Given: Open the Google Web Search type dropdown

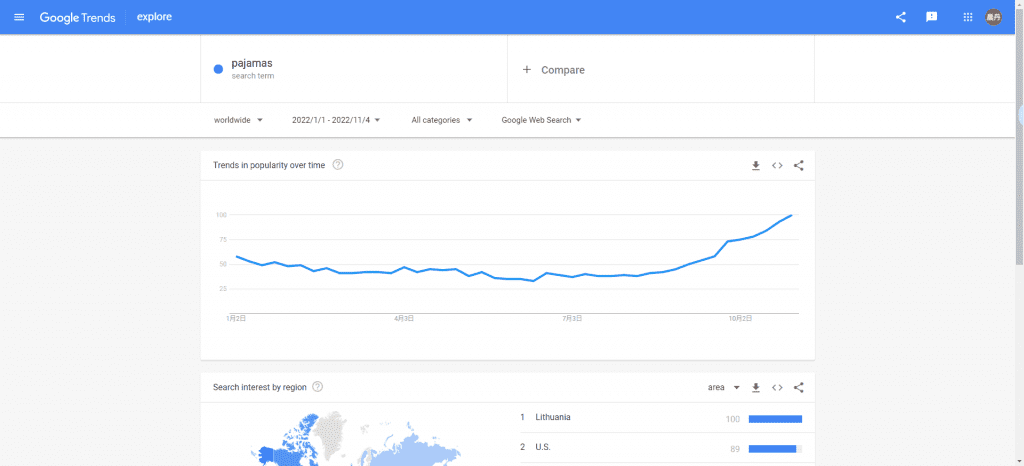Looking at the screenshot, I should coord(541,120).
